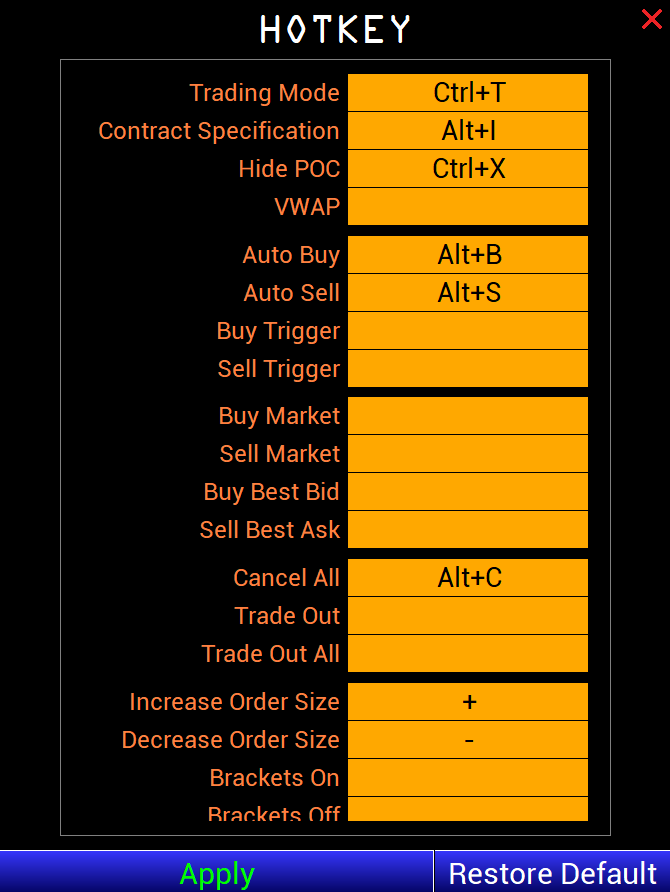Viewport: 670px width, 892px height.
Task: Select the Increase Order Size hotkey field
Action: pos(468,702)
